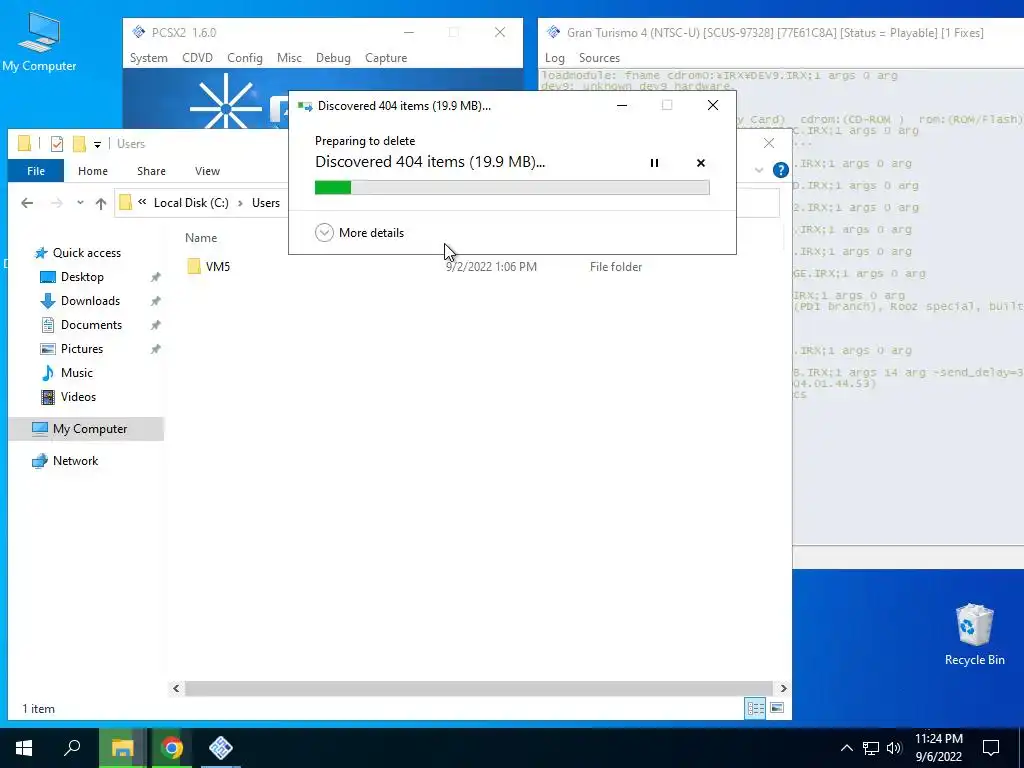Open My Computer desktop icon

39,43
